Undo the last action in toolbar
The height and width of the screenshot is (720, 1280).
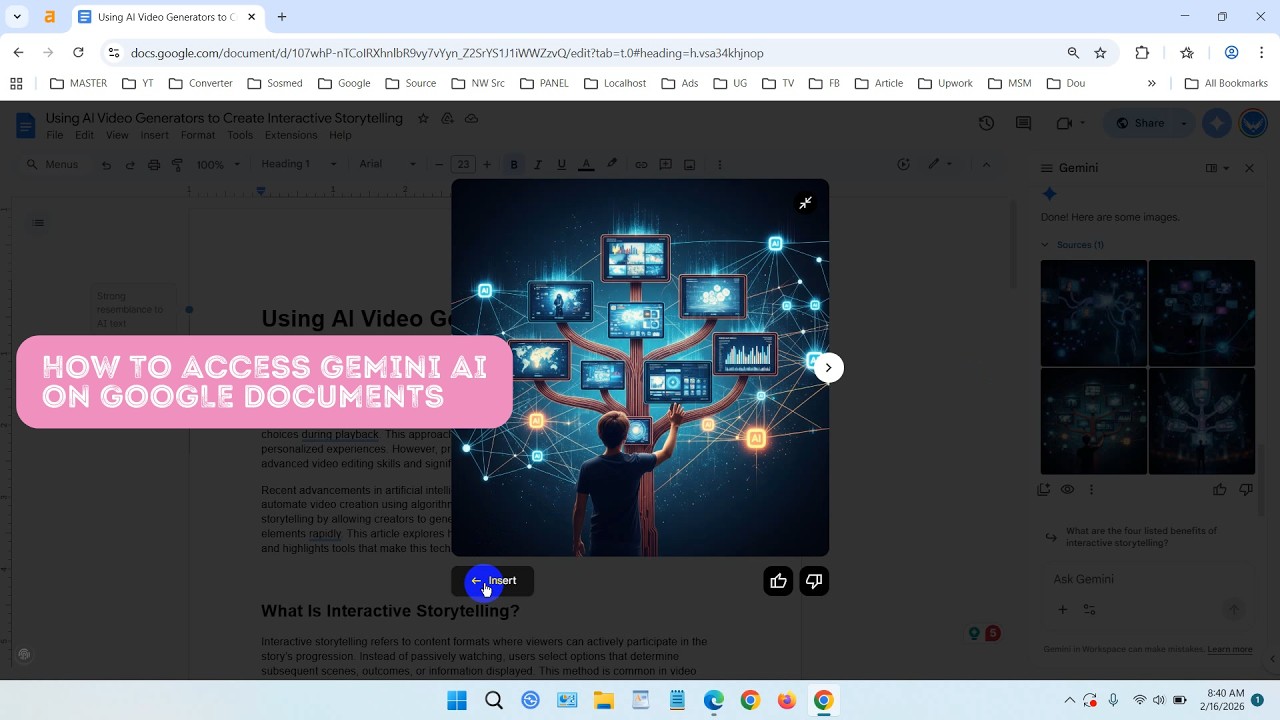pyautogui.click(x=106, y=165)
